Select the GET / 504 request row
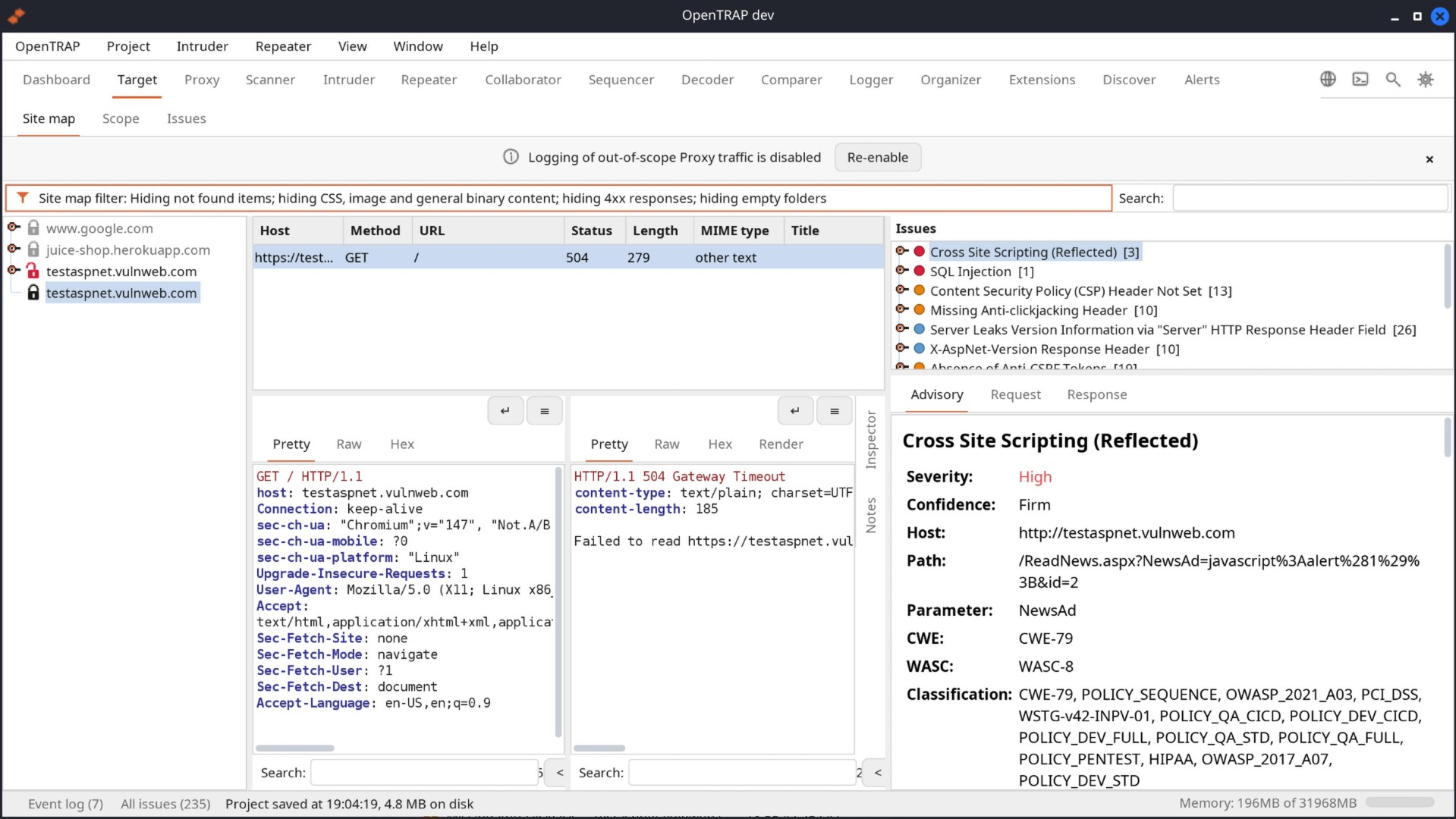This screenshot has width=1456, height=819. [568, 257]
